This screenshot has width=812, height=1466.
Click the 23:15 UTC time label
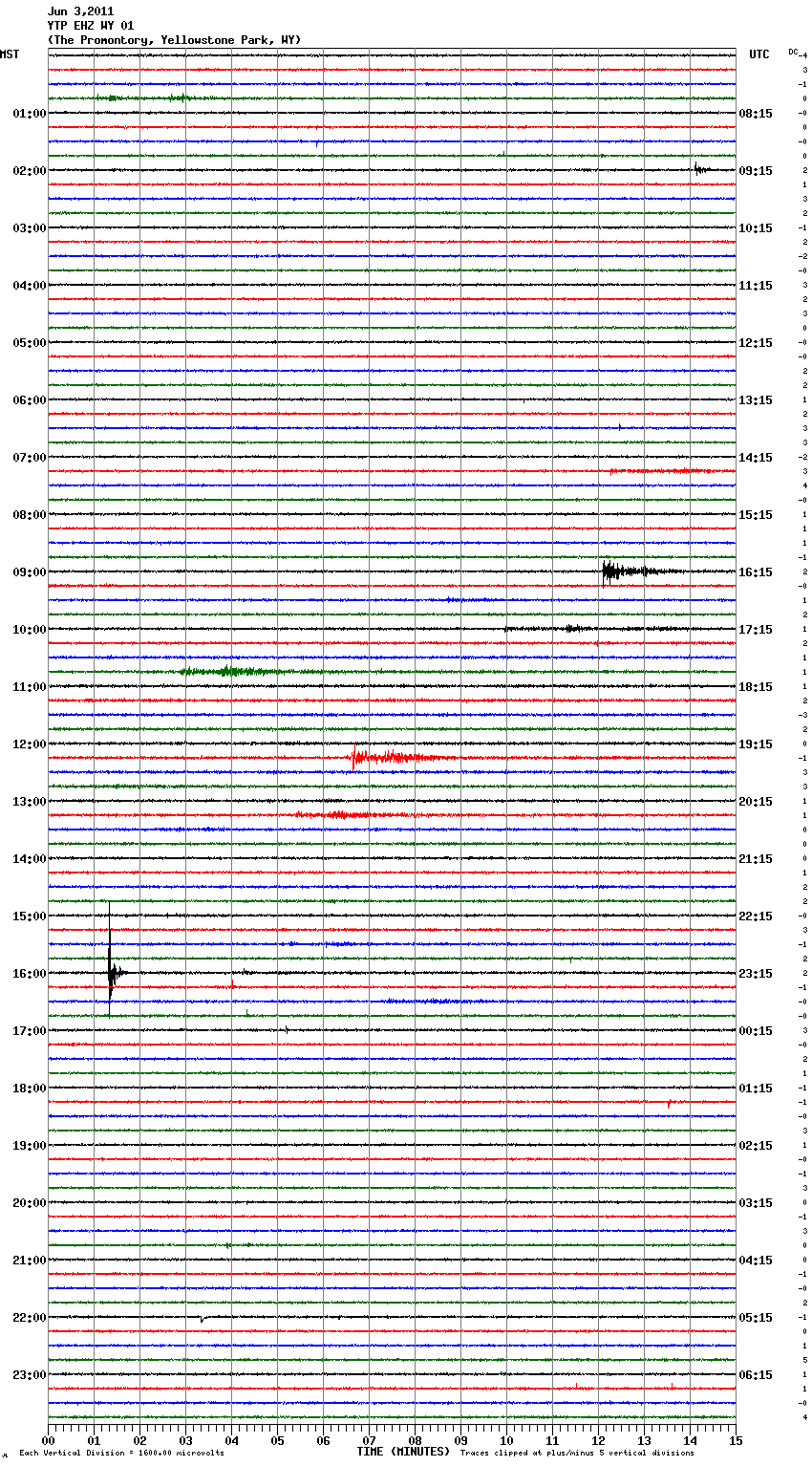[x=756, y=974]
